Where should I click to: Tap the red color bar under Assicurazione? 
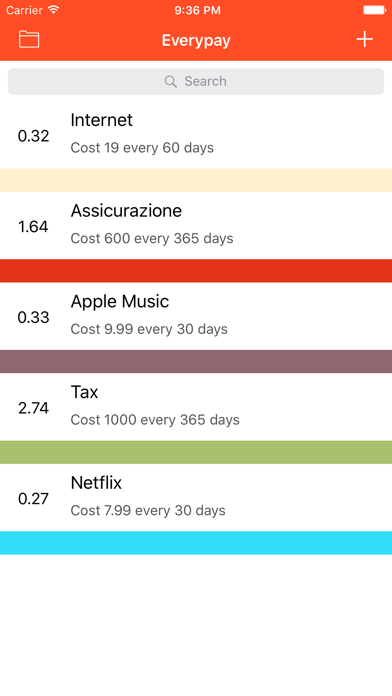(196, 271)
